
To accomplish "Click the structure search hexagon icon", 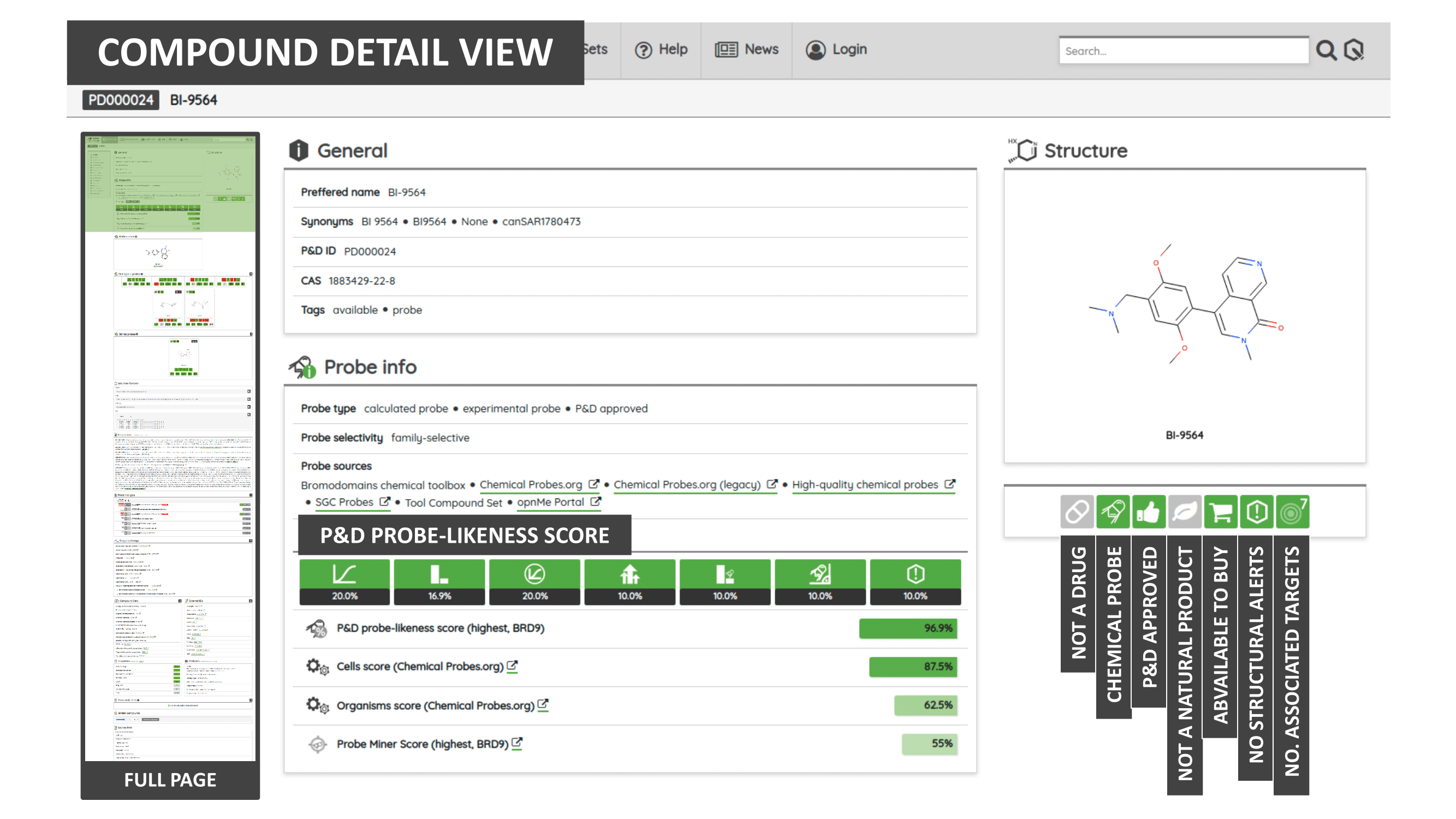I will click(1355, 50).
